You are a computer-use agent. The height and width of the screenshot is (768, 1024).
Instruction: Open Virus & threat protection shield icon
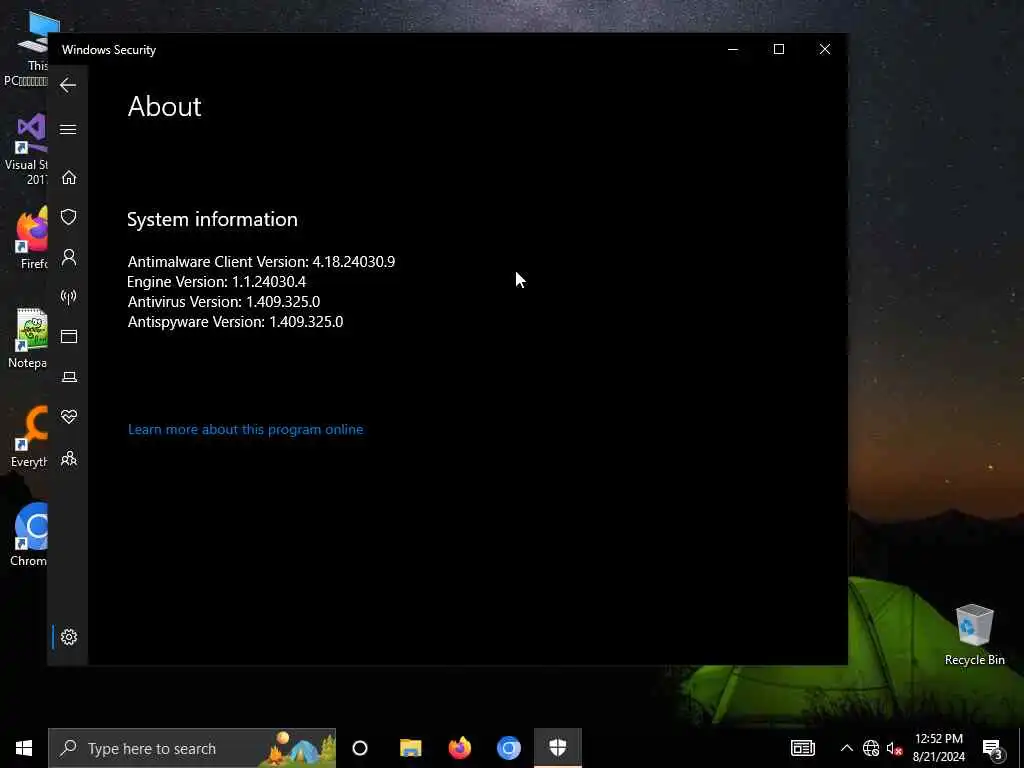click(69, 217)
